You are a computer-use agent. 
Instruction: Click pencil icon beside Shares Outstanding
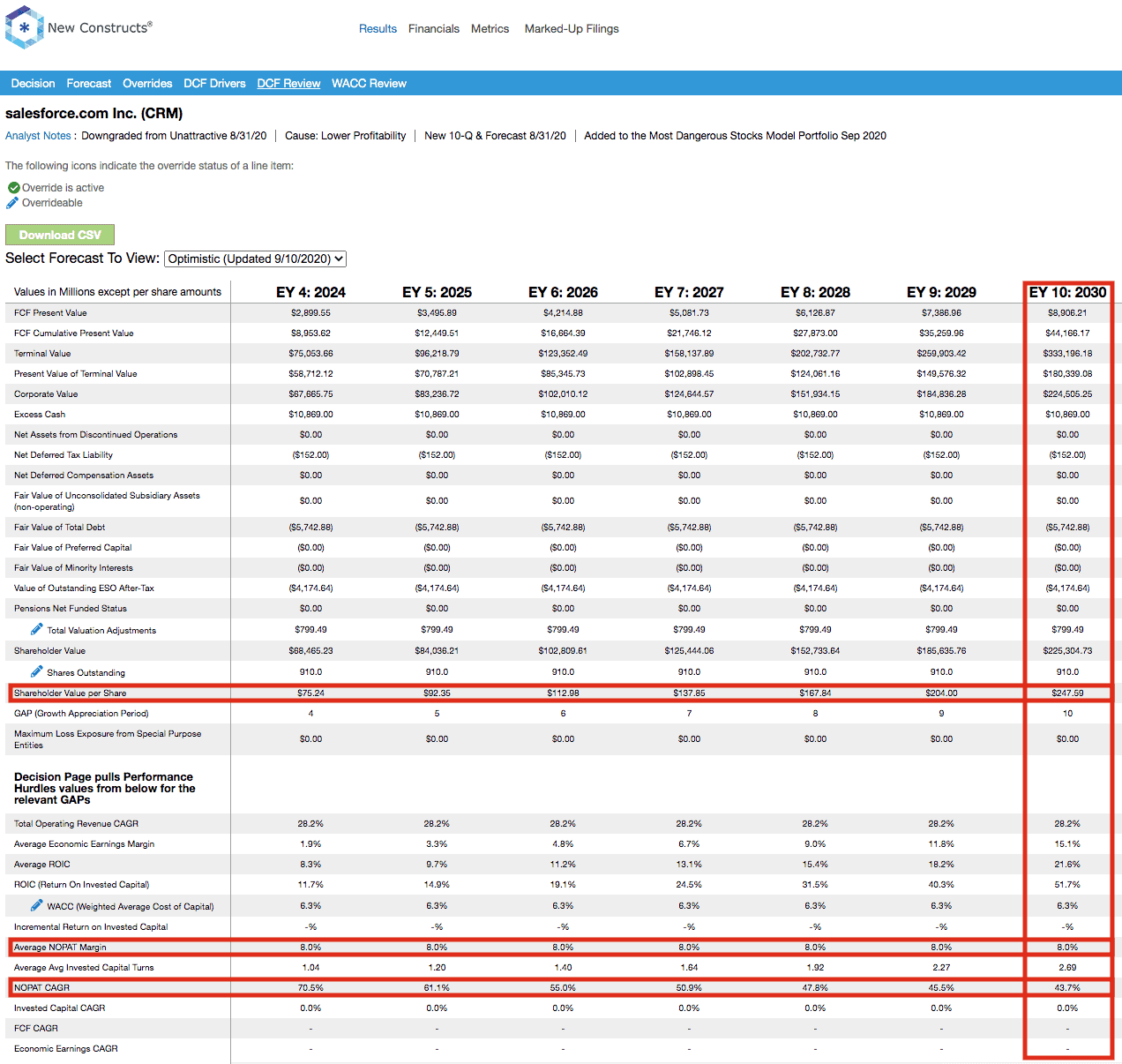(36, 671)
